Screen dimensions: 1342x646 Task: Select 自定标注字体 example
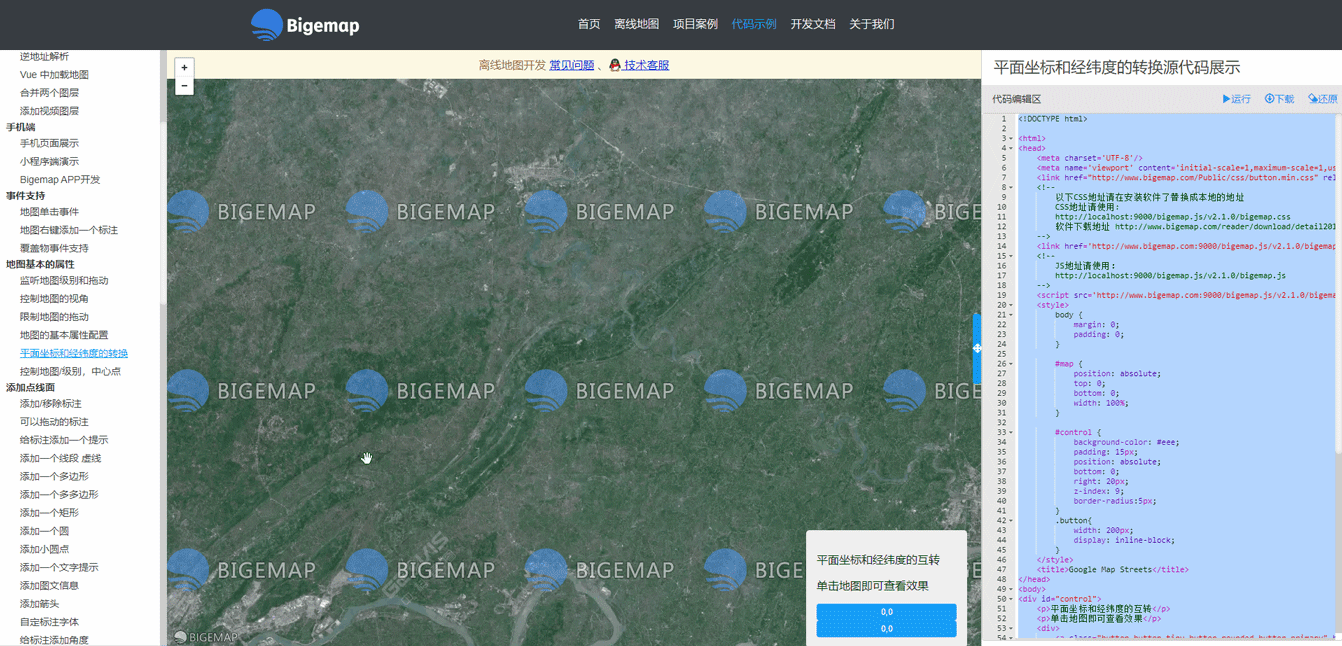click(x=49, y=622)
